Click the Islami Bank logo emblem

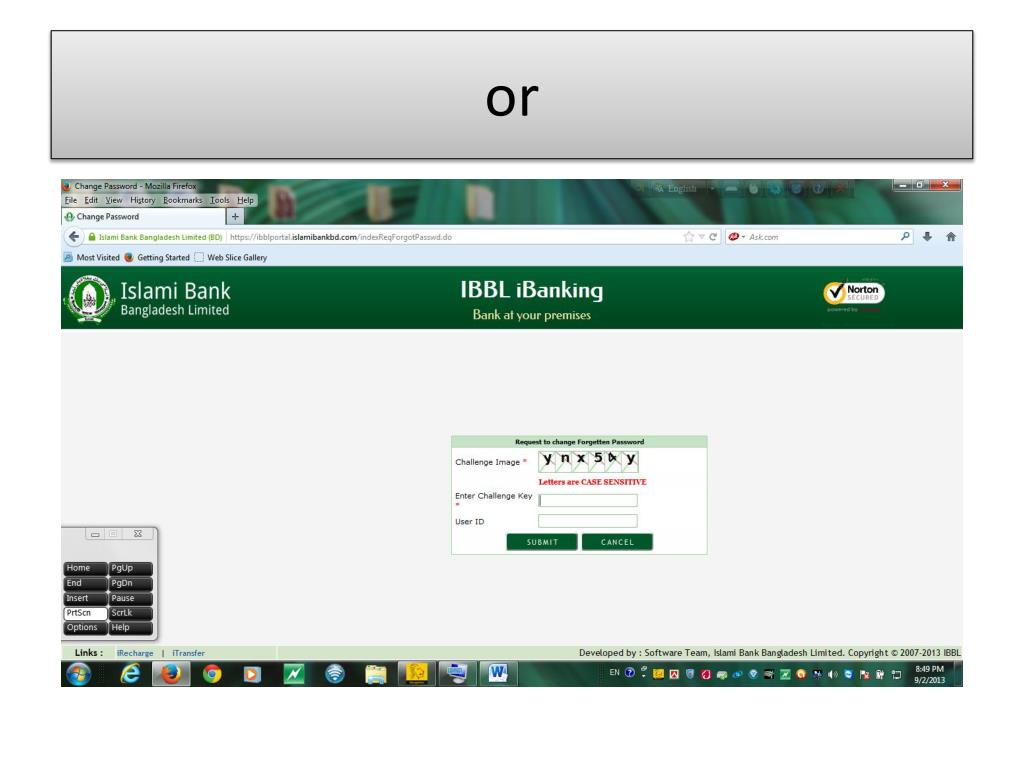click(89, 299)
